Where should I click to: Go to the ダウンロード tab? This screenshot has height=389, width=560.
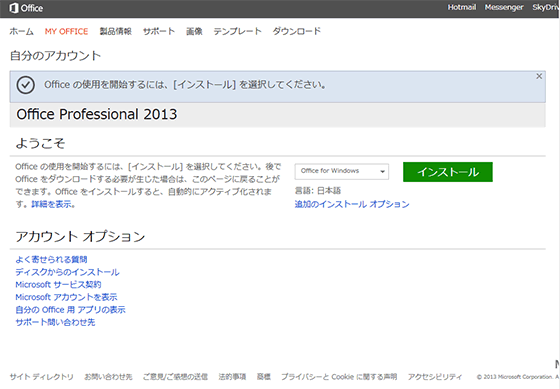click(x=297, y=31)
